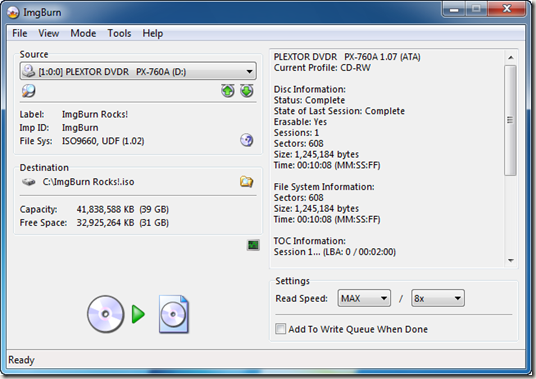Open the Help menu
536x379 pixels.
[x=153, y=33]
